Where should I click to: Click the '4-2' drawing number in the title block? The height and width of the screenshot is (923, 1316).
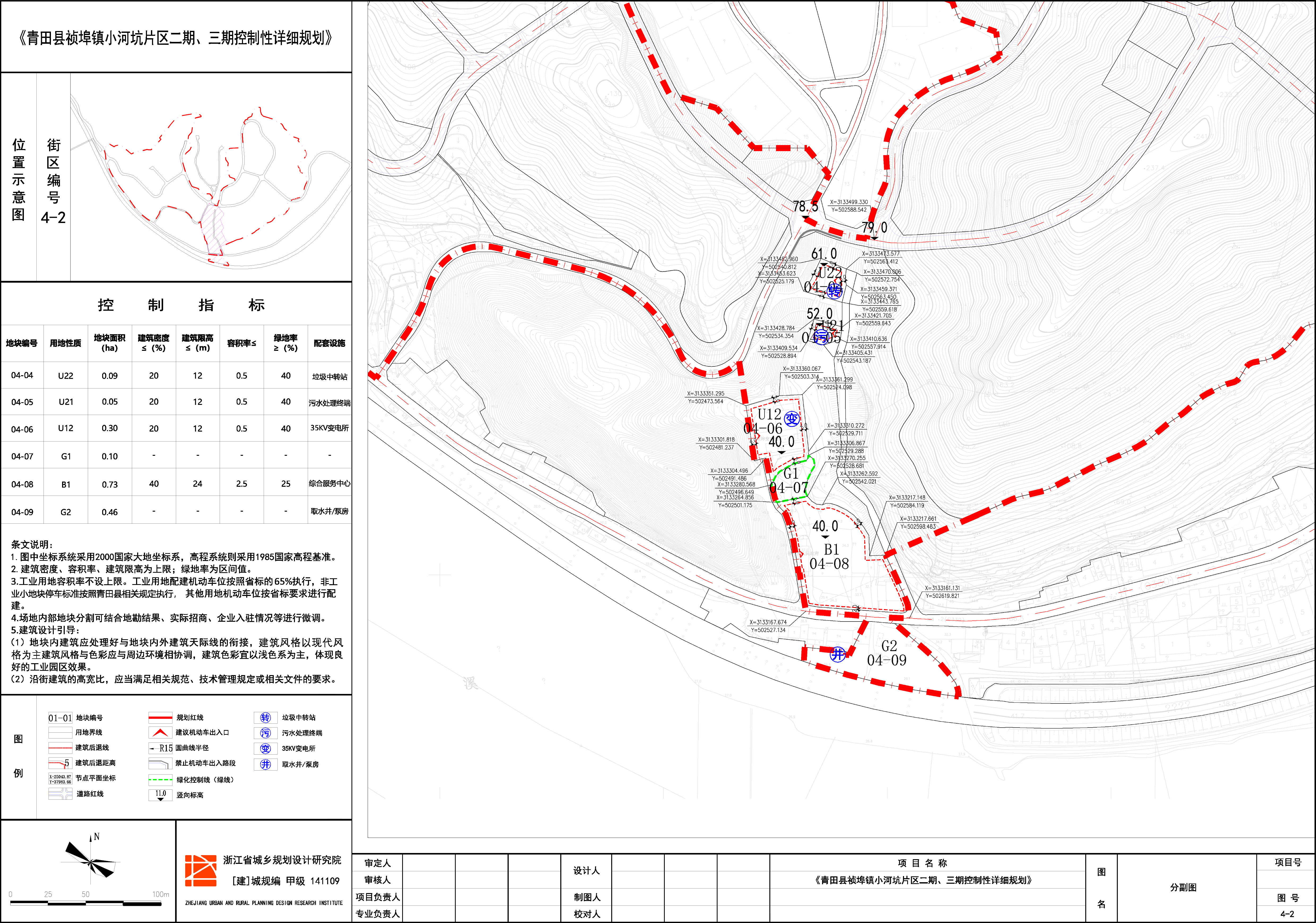(x=1287, y=915)
